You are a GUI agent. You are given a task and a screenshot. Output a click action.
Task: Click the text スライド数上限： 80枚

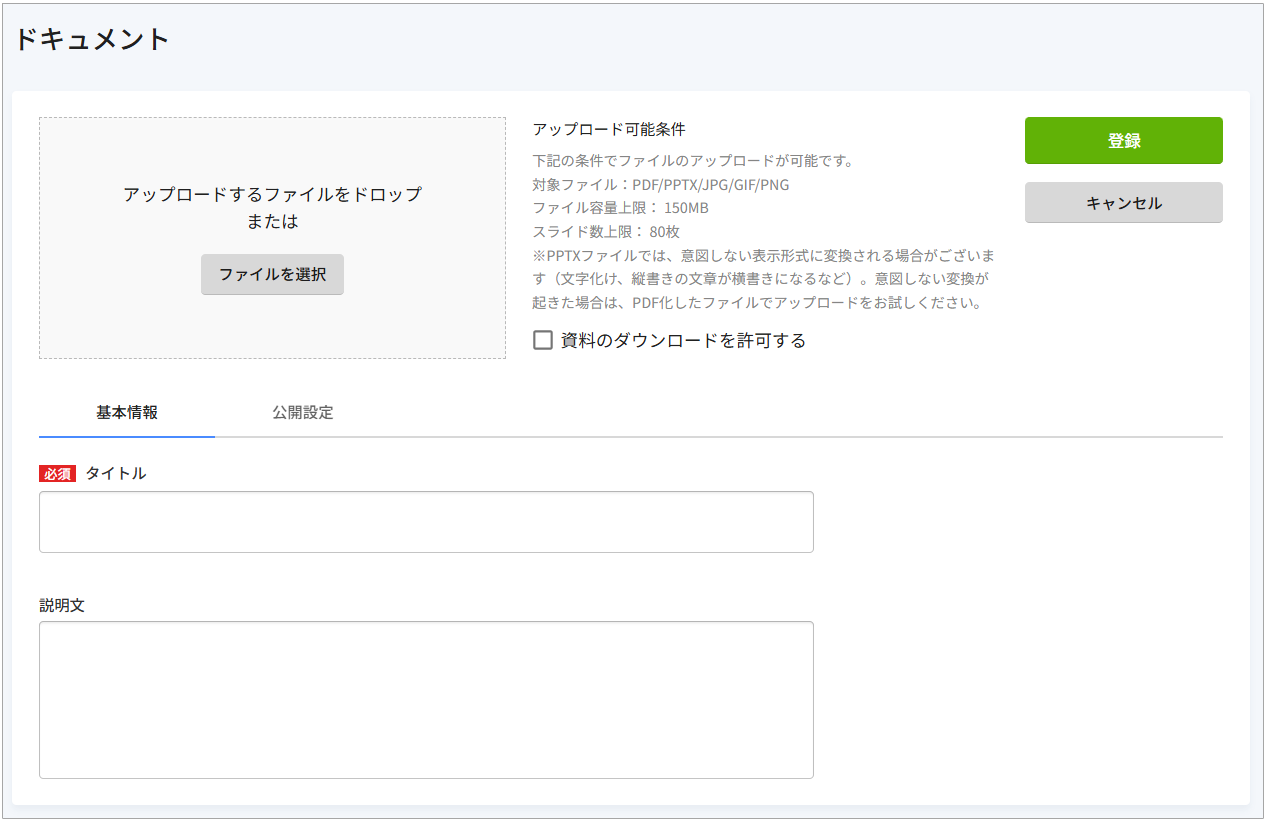pos(606,231)
